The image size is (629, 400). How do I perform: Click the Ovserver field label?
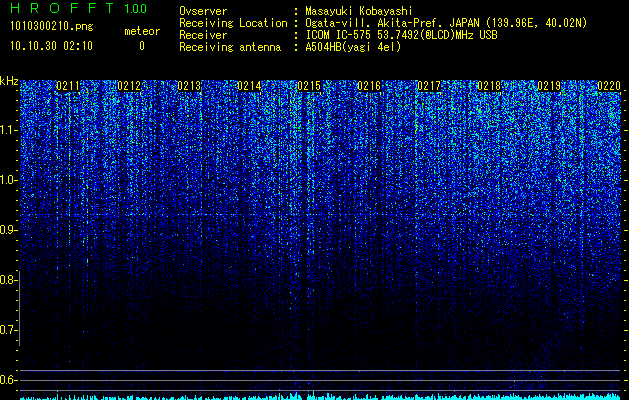point(203,11)
